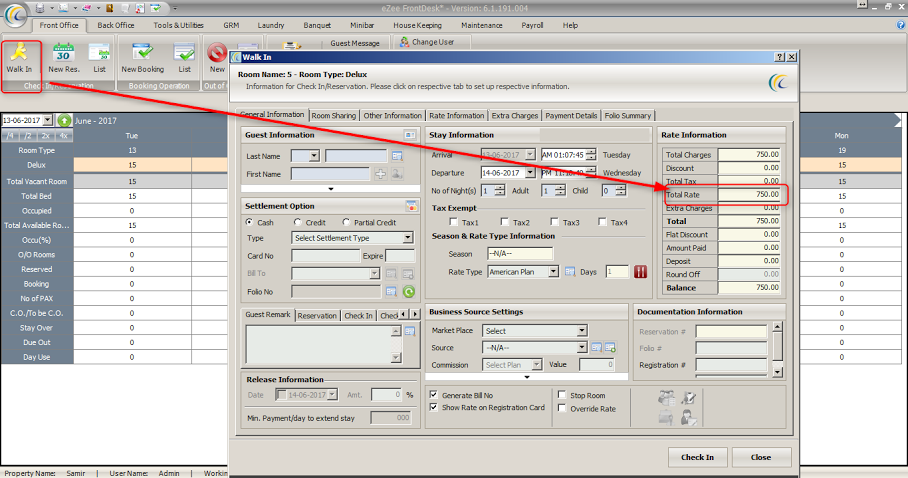Select the Credit settlement option
This screenshot has width=908, height=478.
point(298,222)
